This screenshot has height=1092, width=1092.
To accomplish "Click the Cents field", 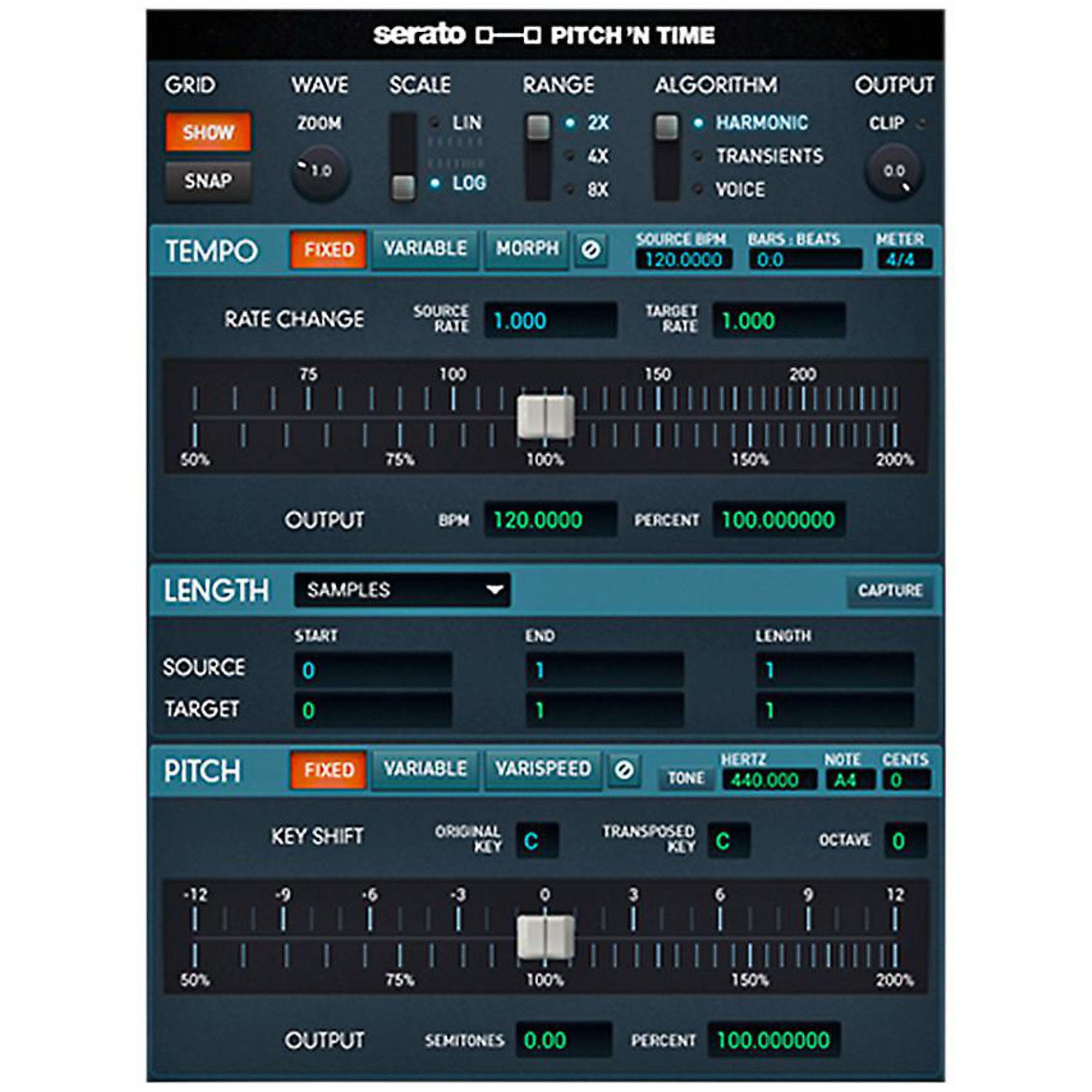I will pyautogui.click(x=906, y=780).
